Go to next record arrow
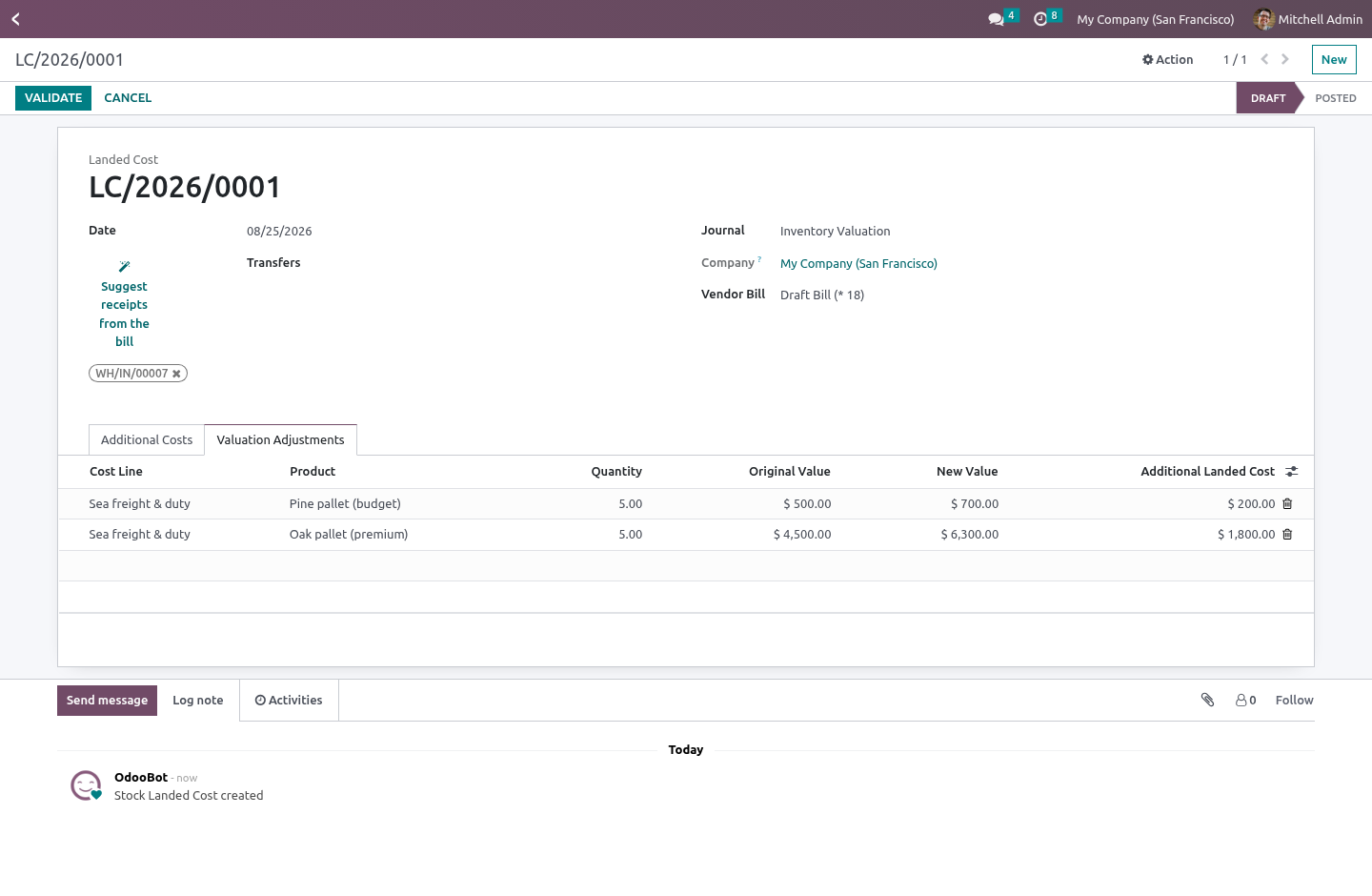1372x896 pixels. (1285, 59)
